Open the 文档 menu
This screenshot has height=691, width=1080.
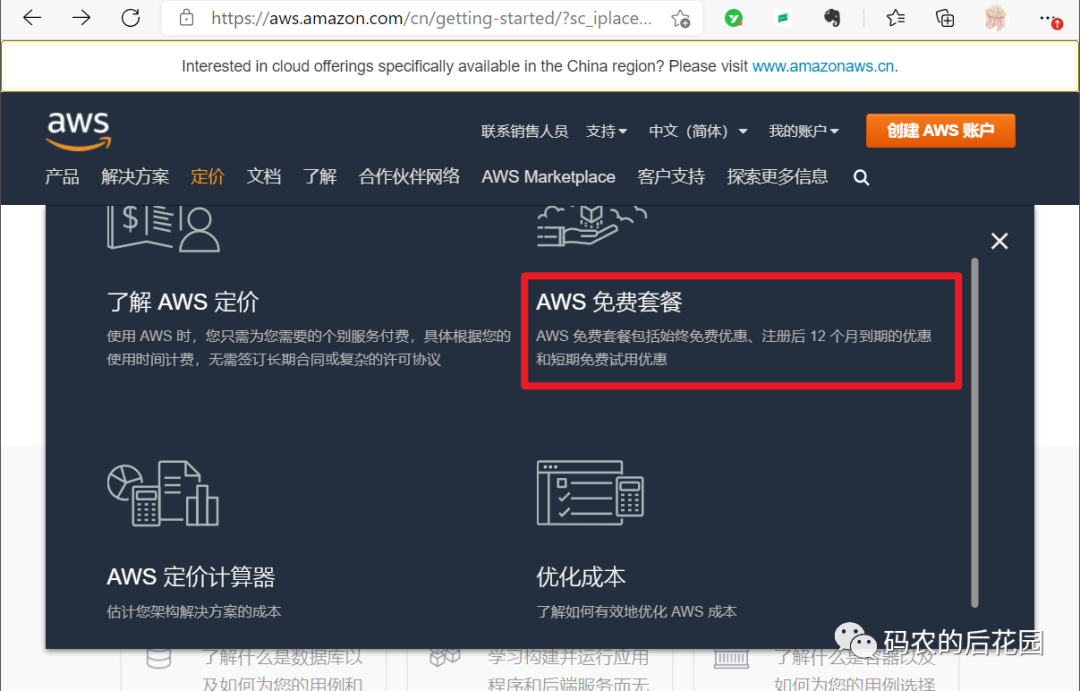click(x=264, y=177)
